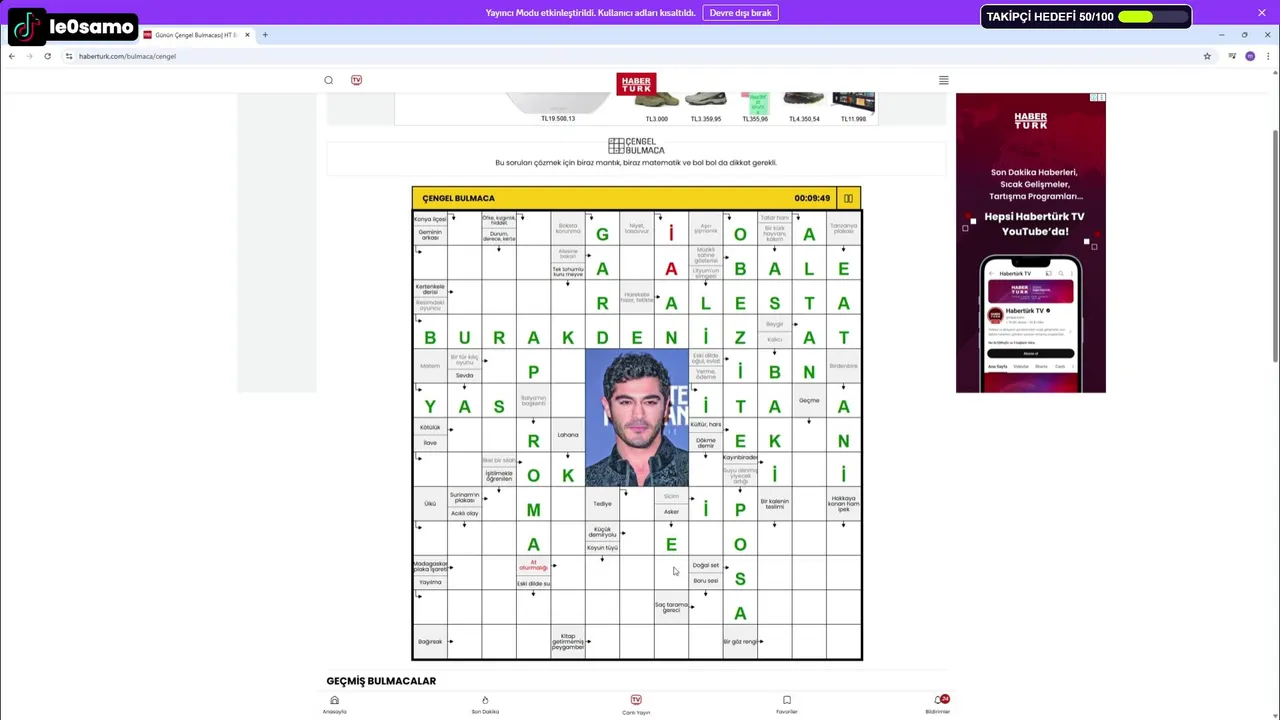Click the Boru sesi clue
1280x720 pixels.
click(x=705, y=581)
